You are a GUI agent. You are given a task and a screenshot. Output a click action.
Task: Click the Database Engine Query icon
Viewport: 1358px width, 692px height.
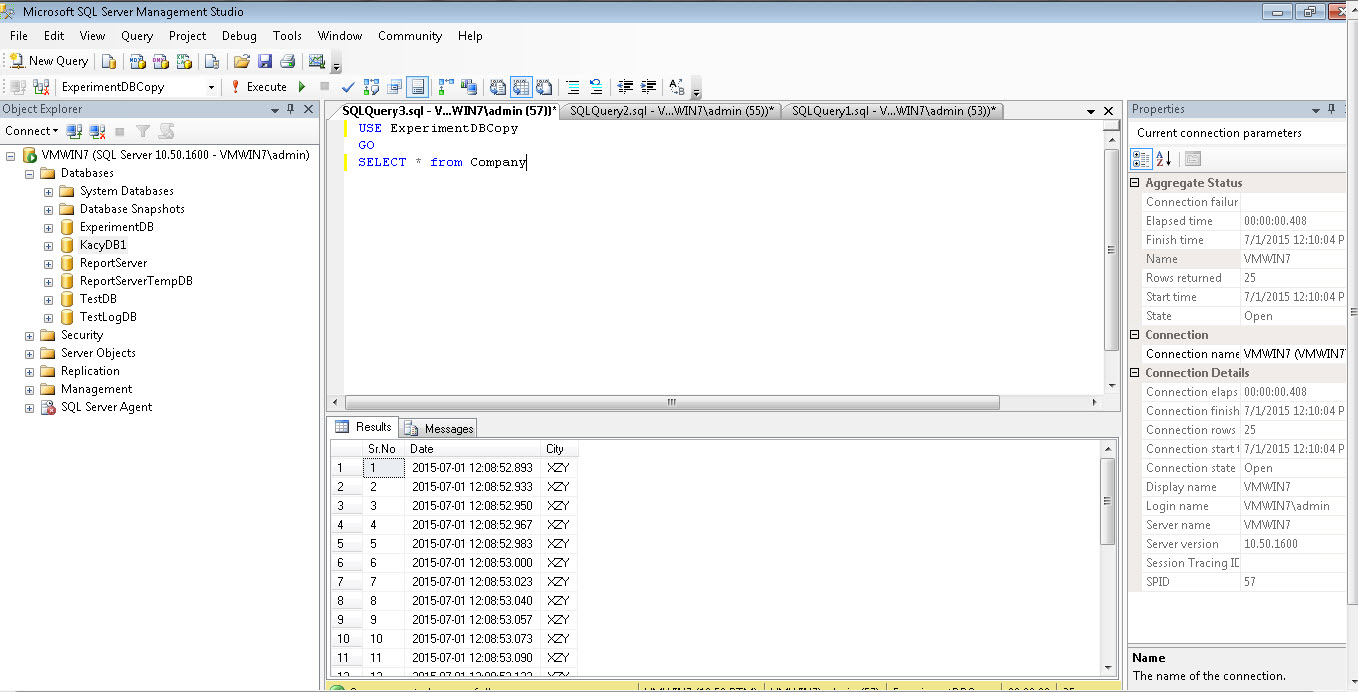coord(109,61)
